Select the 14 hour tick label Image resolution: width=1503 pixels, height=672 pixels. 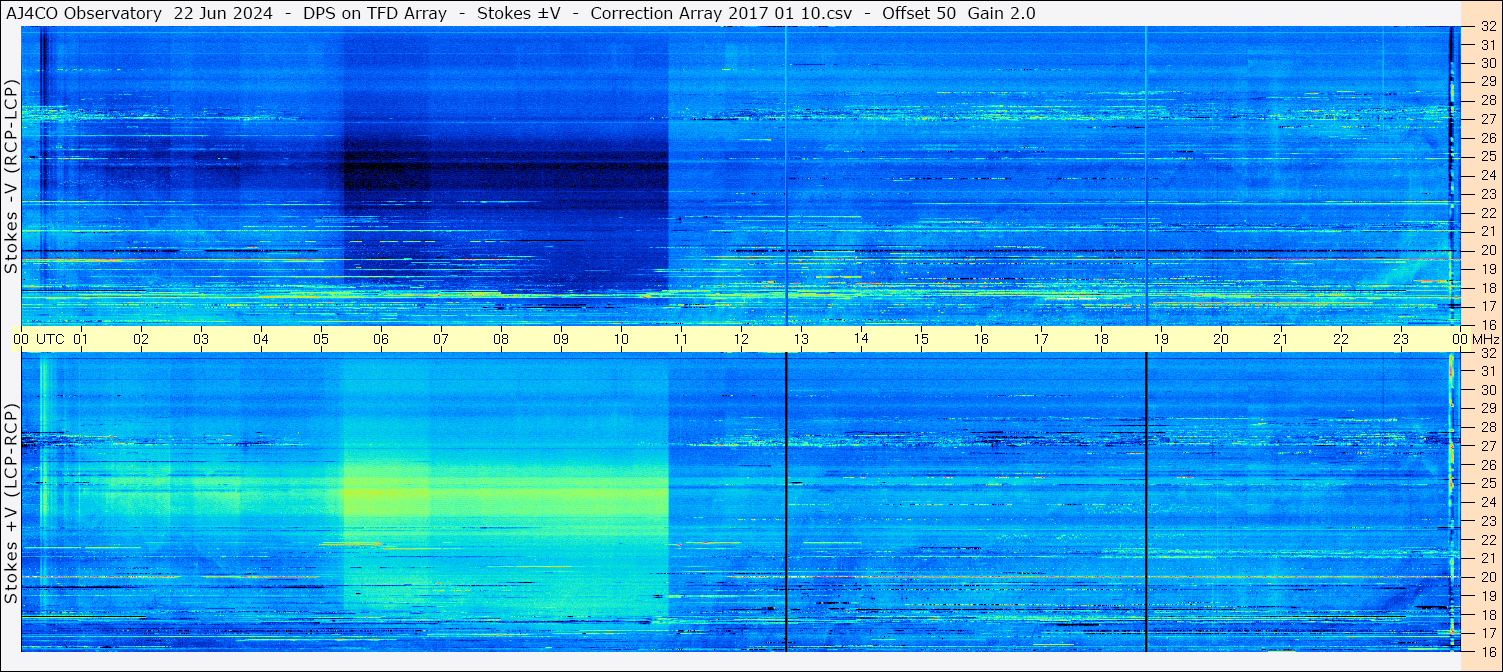point(861,338)
